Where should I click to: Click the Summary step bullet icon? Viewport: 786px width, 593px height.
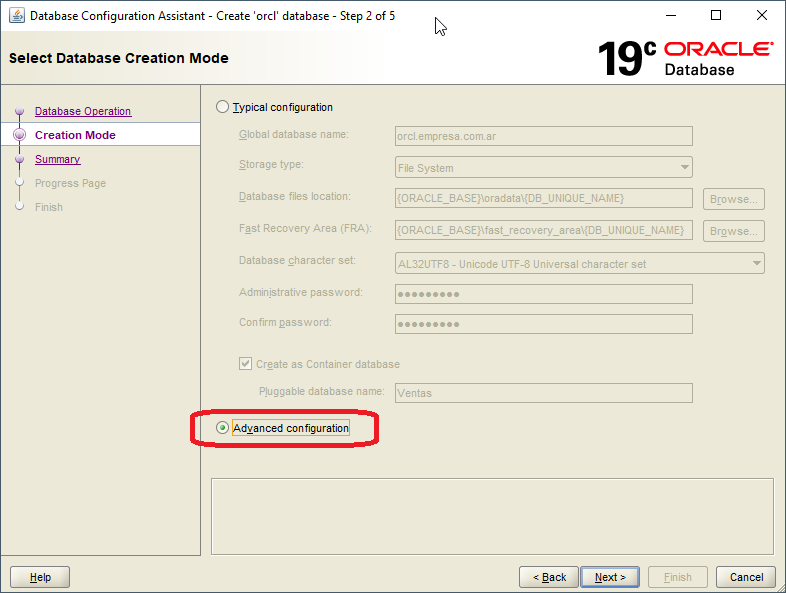[20, 159]
